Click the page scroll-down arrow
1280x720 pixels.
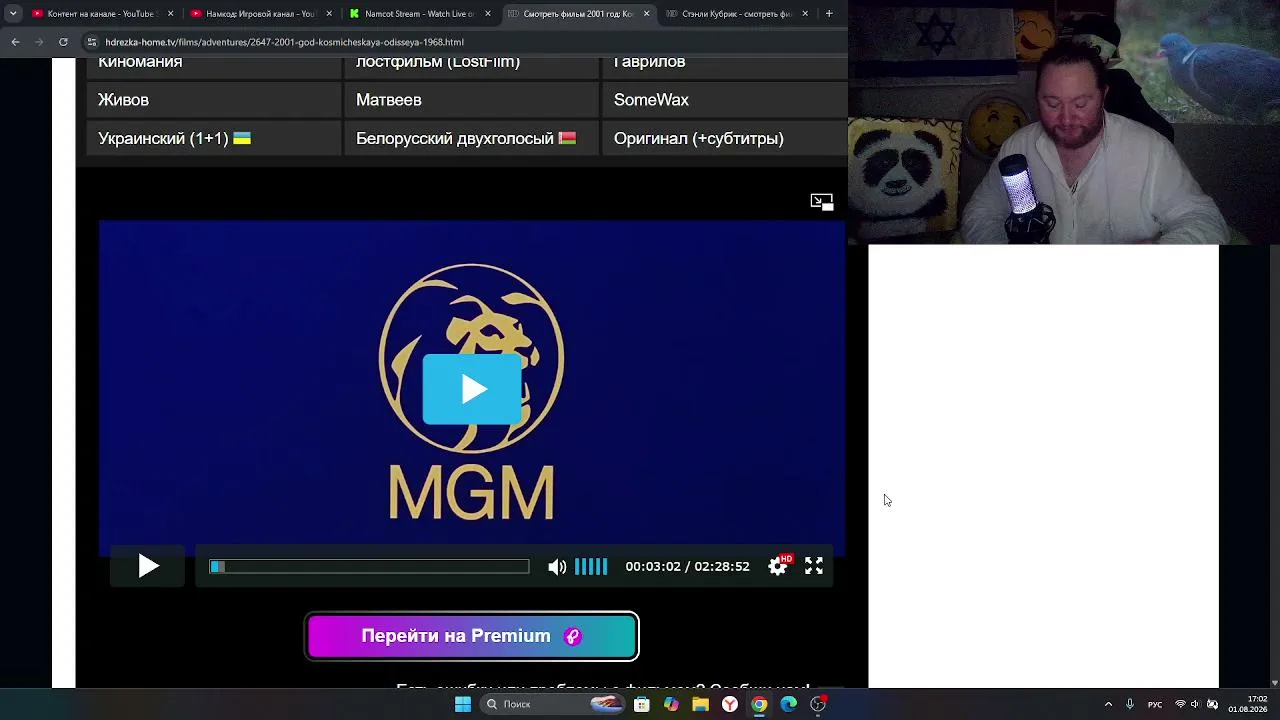(x=1274, y=683)
